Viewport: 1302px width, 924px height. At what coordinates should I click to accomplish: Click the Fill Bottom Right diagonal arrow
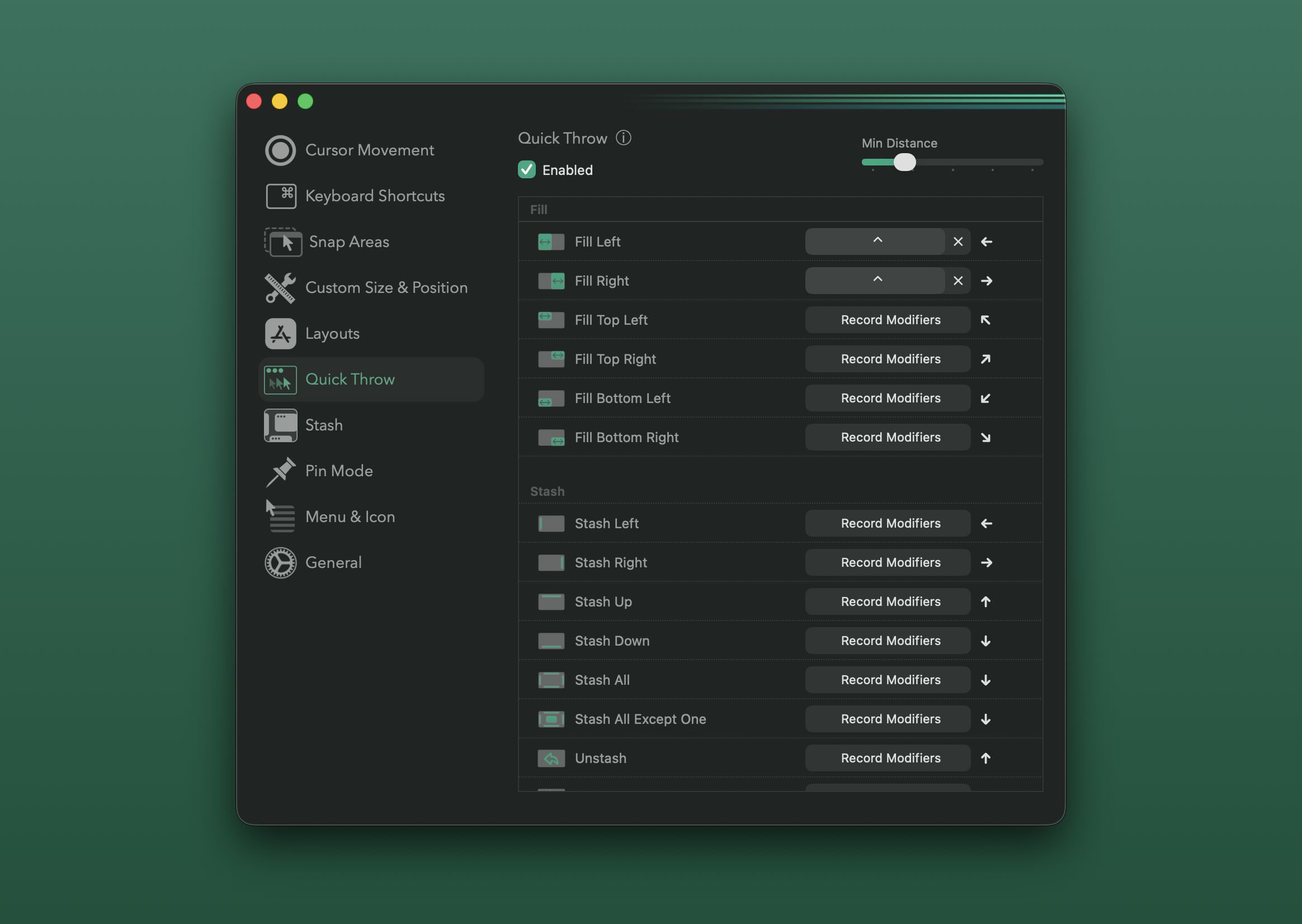(x=985, y=438)
